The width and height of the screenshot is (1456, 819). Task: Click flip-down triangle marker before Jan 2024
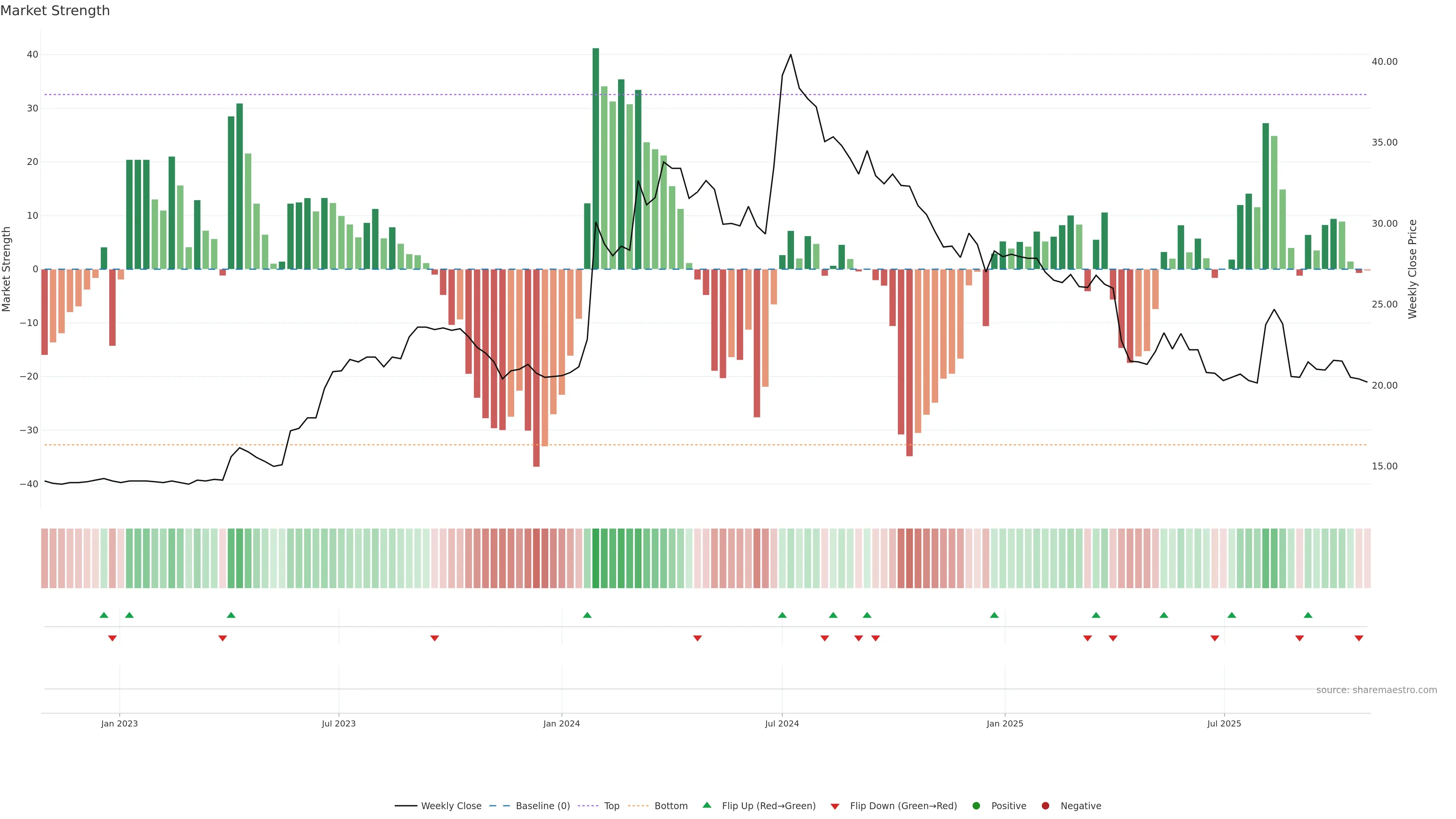click(435, 638)
